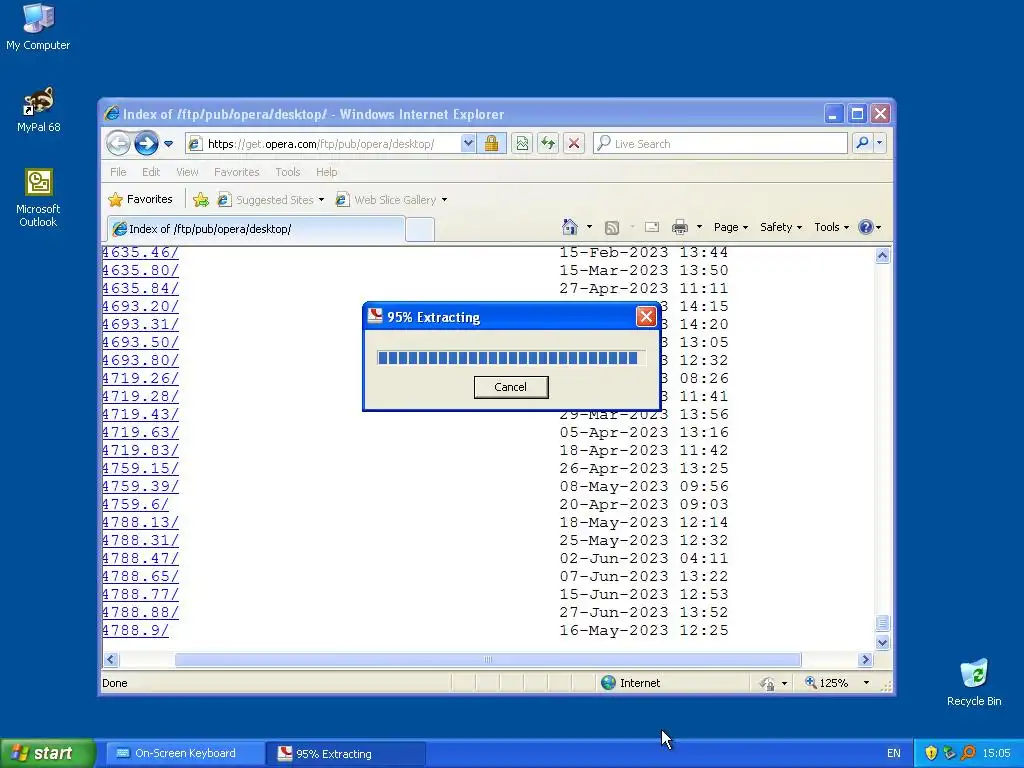
Task: Click the security shield tray icon
Action: [931, 753]
